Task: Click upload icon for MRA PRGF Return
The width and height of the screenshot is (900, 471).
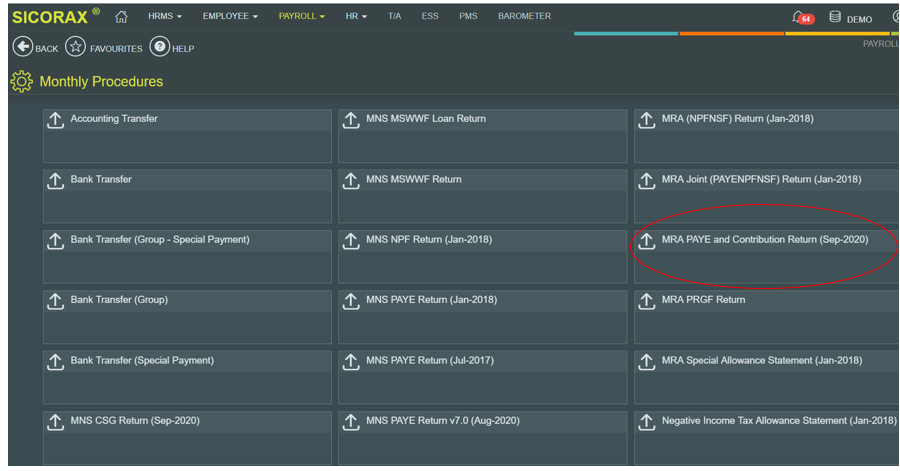Action: coord(646,301)
